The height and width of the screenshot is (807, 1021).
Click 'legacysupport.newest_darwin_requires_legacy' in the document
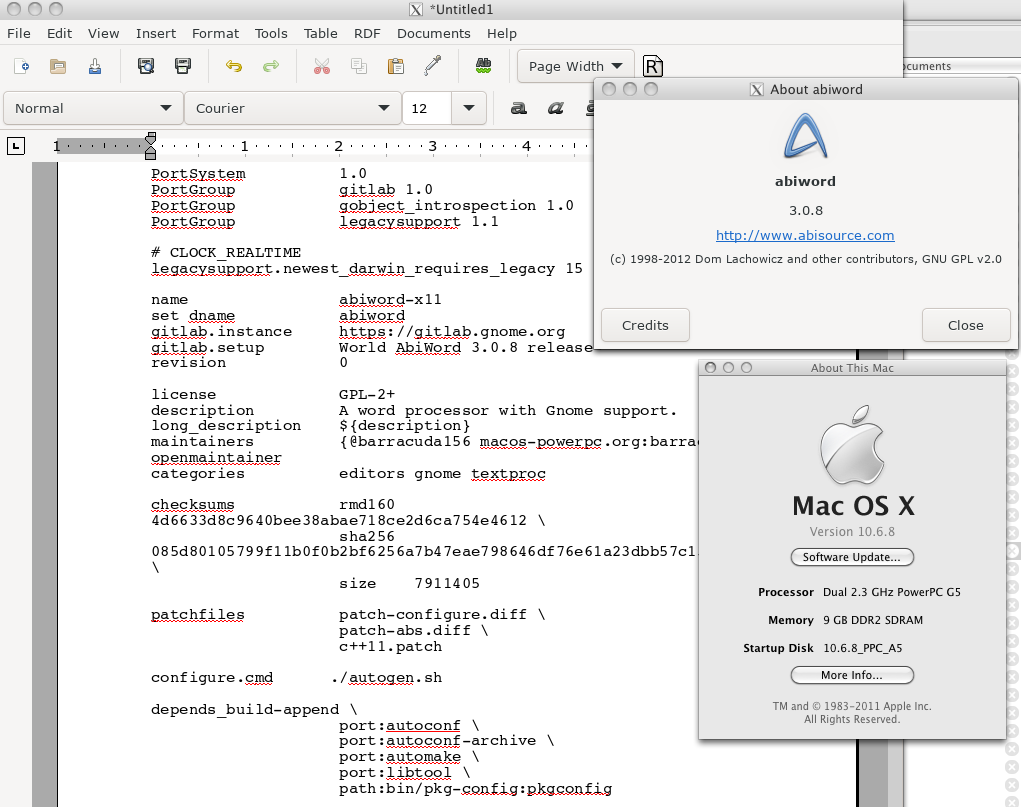tap(353, 269)
